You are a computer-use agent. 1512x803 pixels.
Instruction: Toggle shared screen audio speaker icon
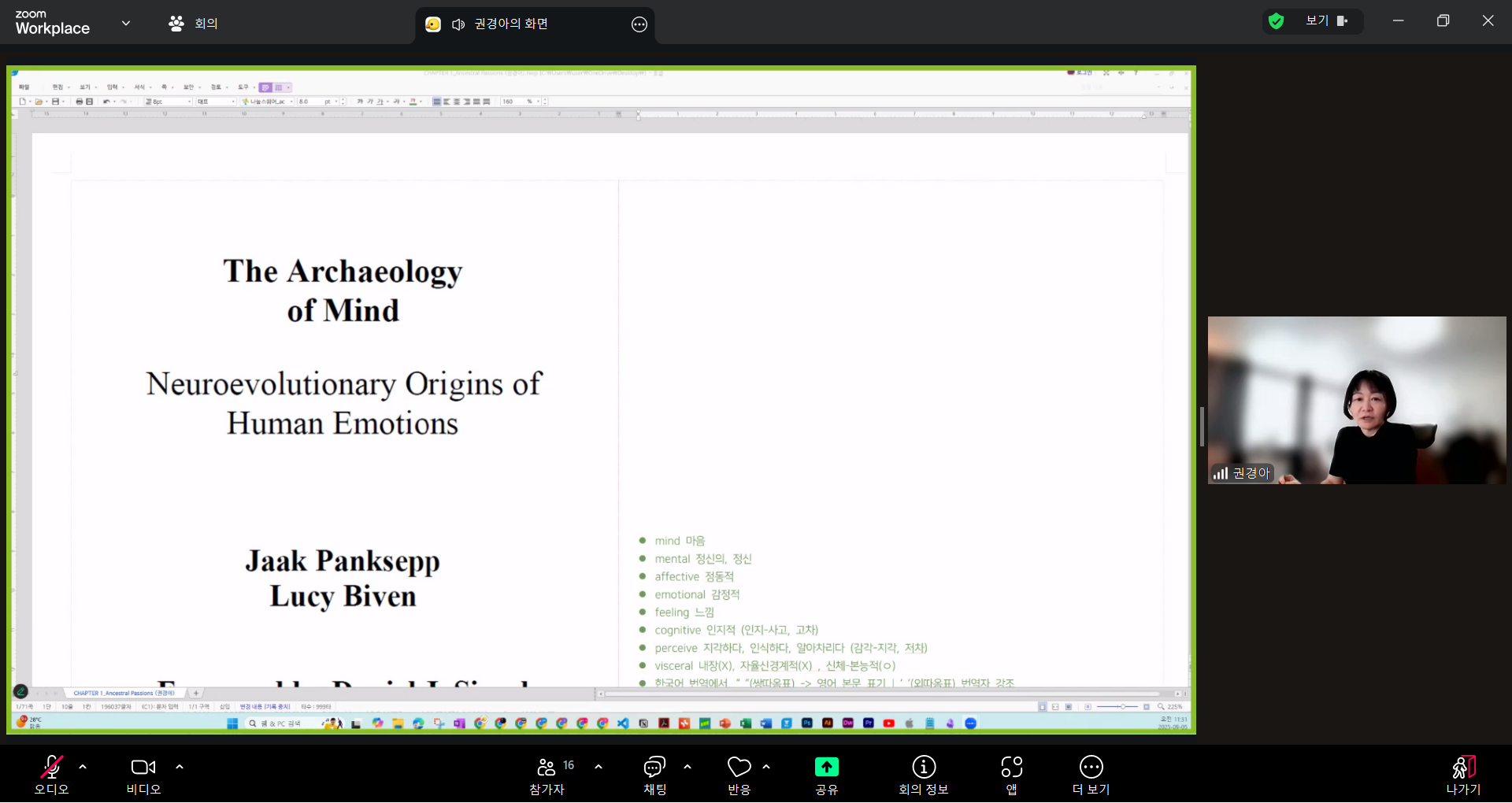[458, 24]
